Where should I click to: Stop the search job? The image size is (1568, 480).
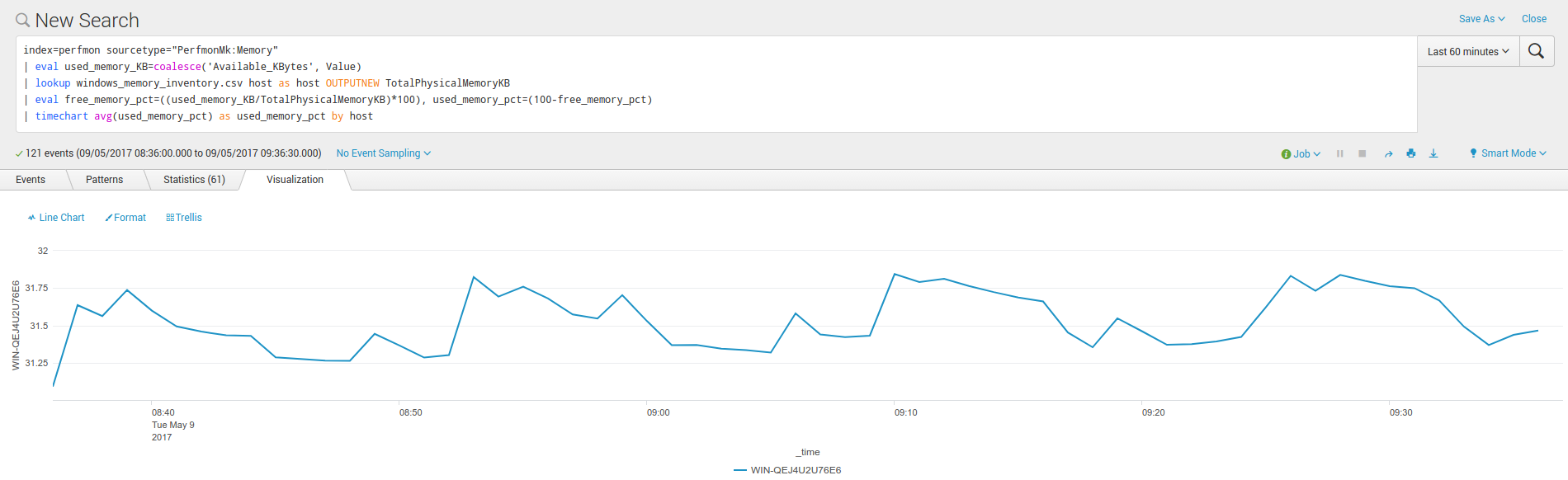point(1363,153)
